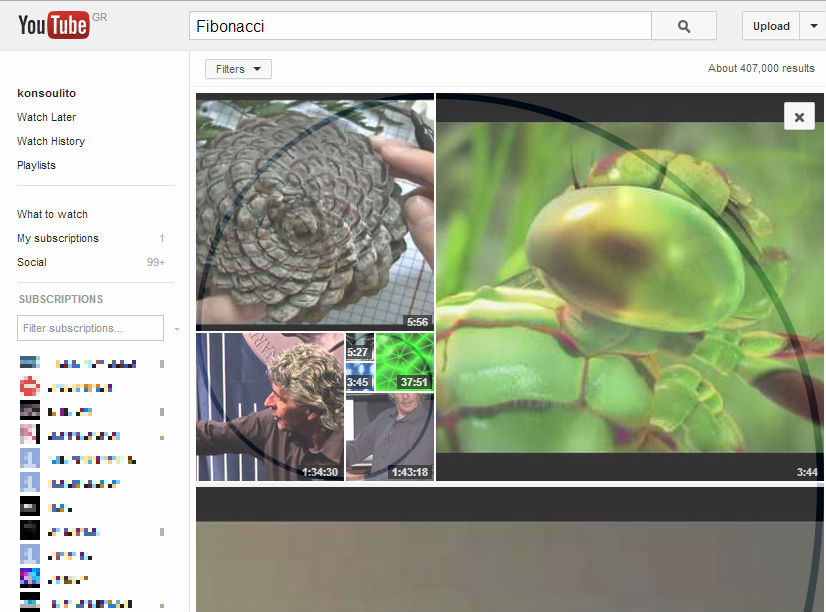Open the dragonfly video 3:44
This screenshot has width=826, height=612.
[630, 287]
